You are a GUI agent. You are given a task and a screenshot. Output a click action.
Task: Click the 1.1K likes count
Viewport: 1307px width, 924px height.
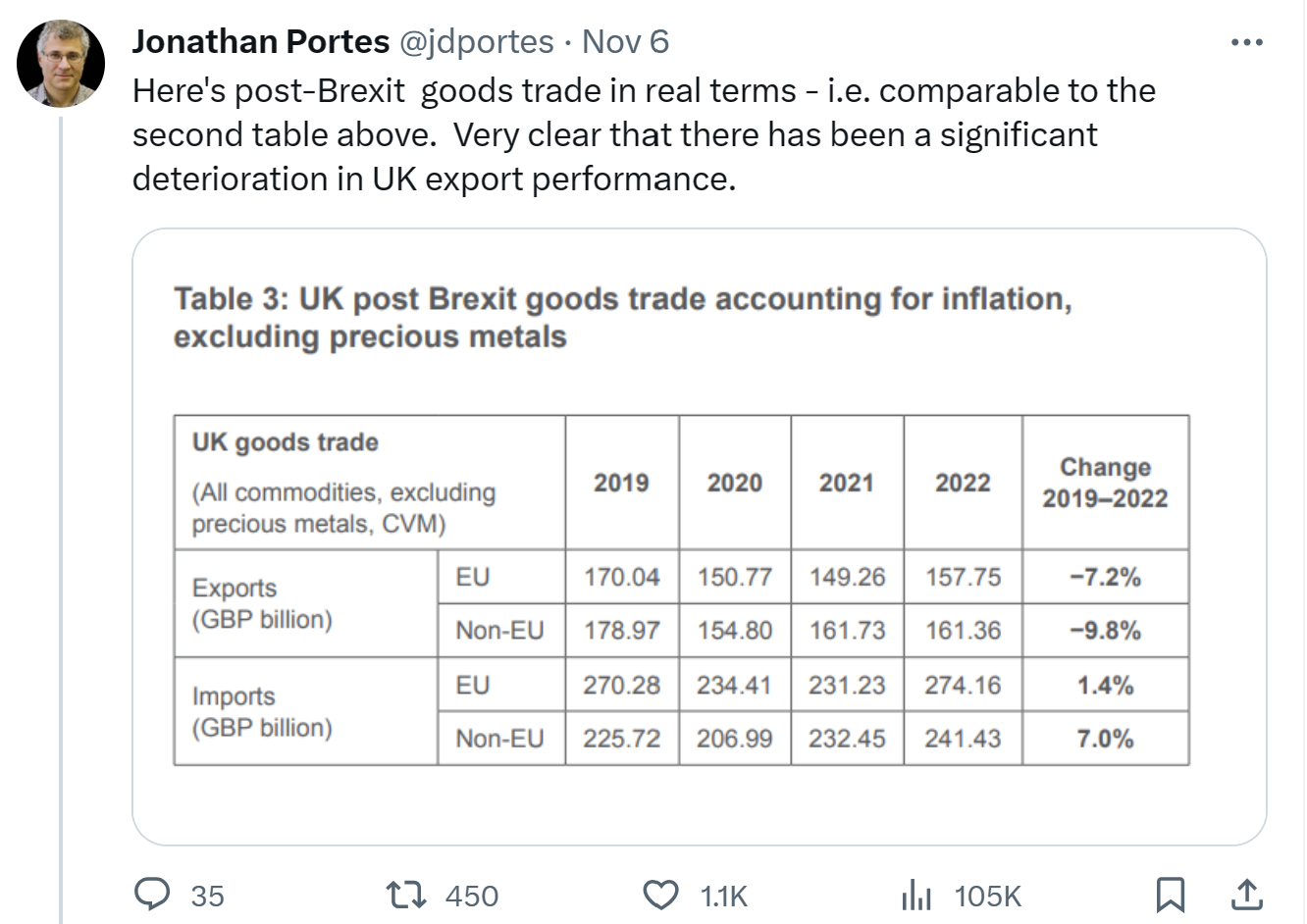coord(723,896)
